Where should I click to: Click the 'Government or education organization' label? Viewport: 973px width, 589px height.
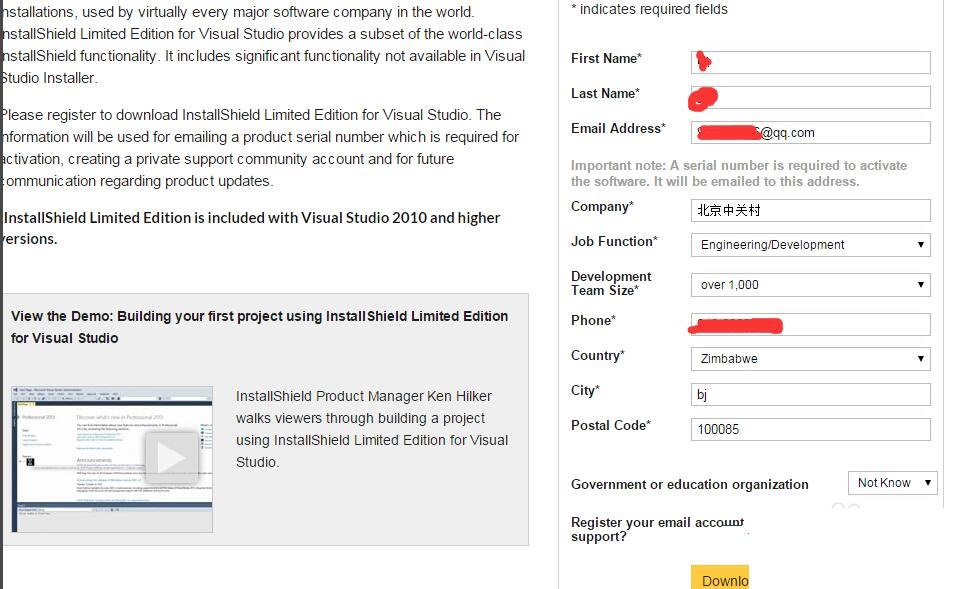point(689,484)
